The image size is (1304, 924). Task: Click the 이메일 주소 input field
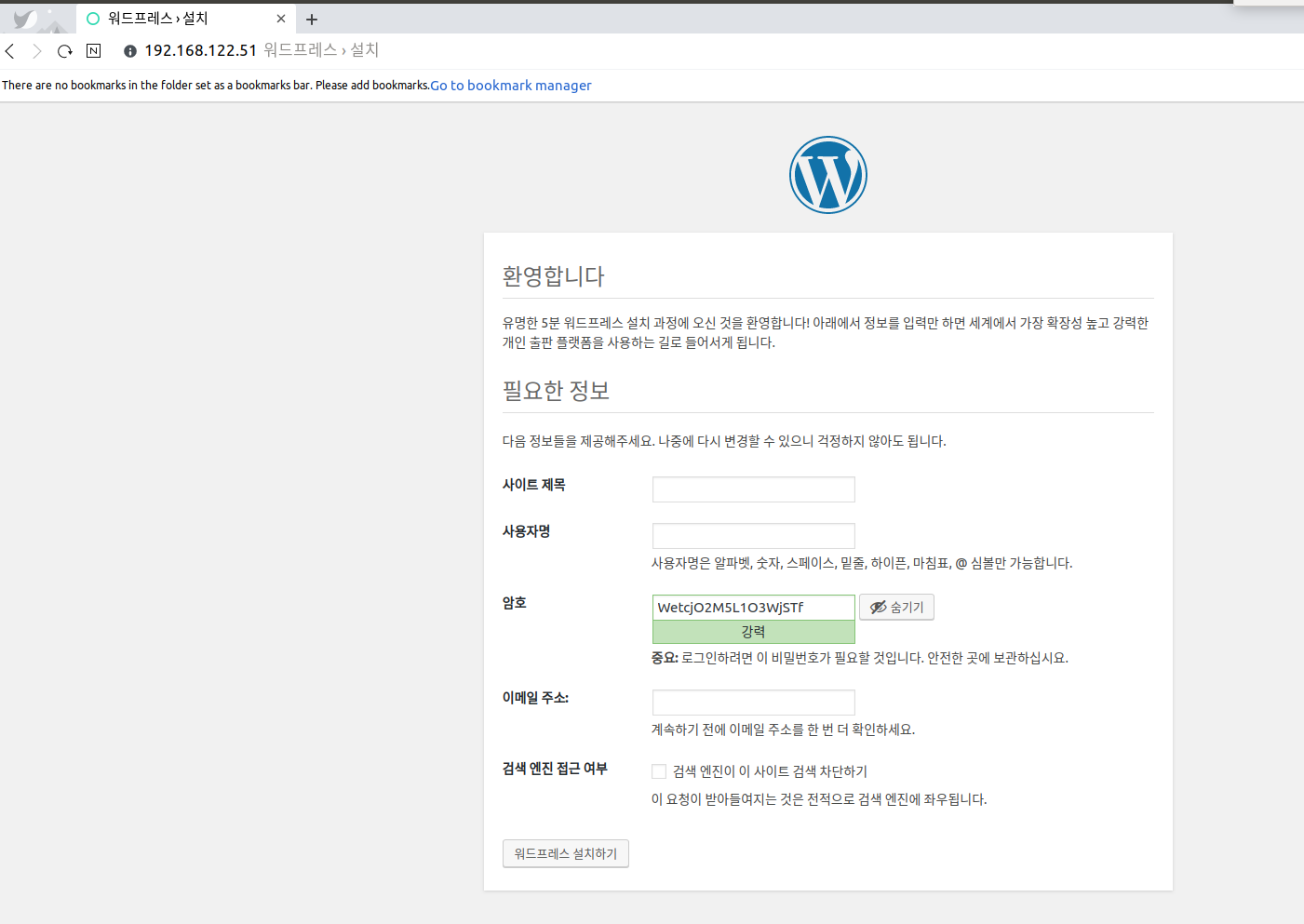(x=754, y=703)
